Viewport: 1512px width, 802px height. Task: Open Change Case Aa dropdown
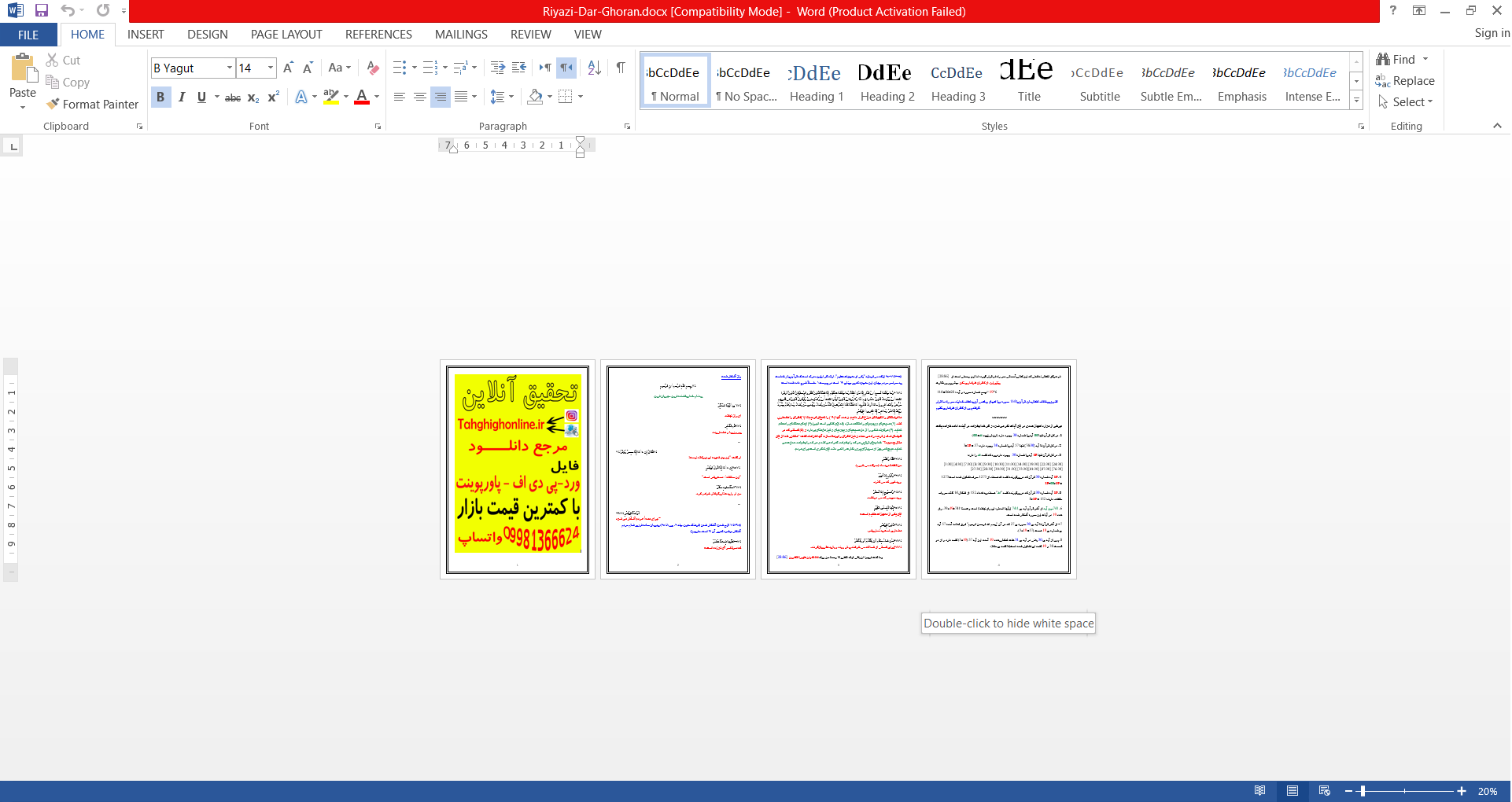[x=339, y=68]
